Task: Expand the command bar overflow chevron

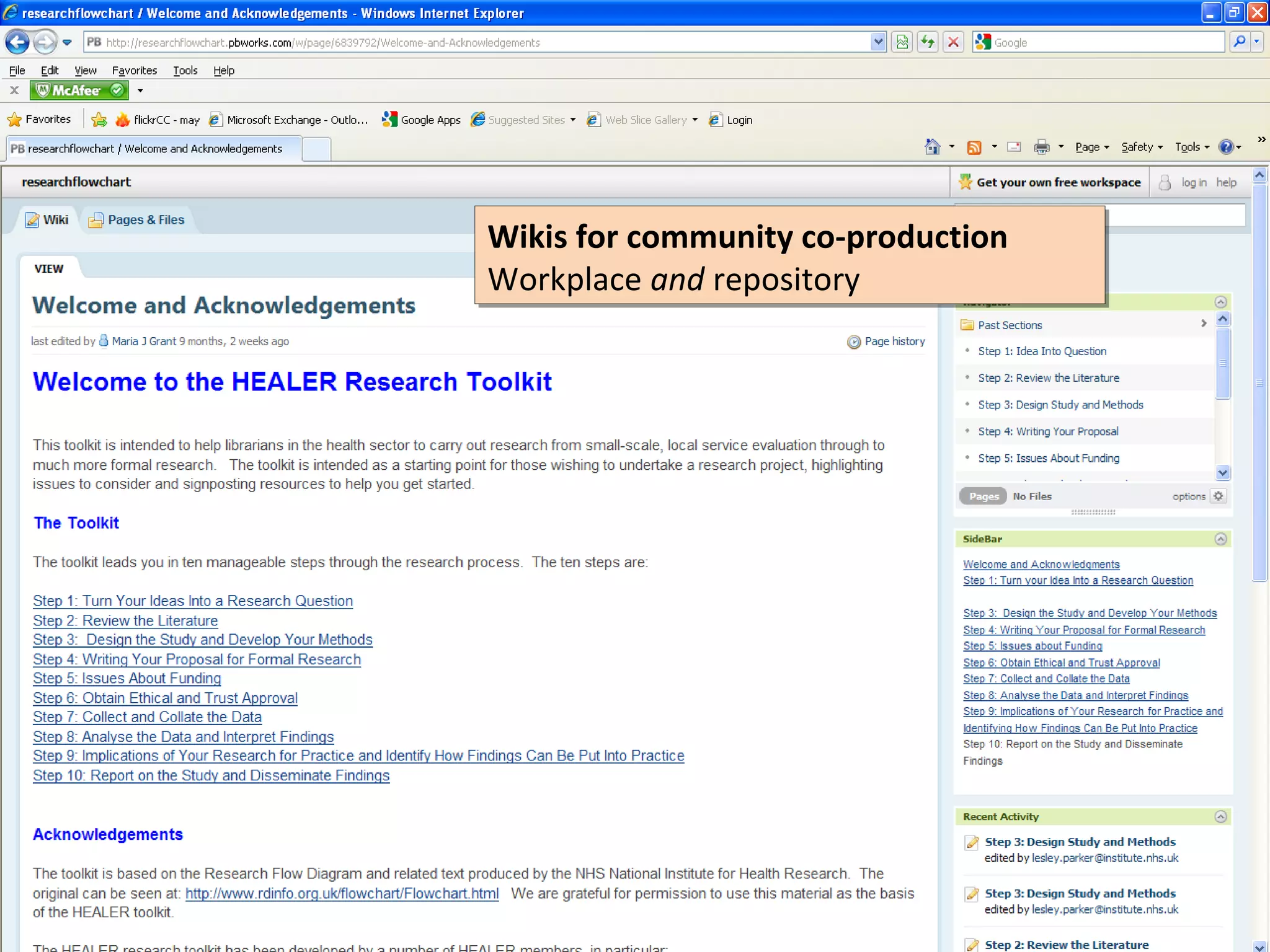Action: (x=1261, y=139)
